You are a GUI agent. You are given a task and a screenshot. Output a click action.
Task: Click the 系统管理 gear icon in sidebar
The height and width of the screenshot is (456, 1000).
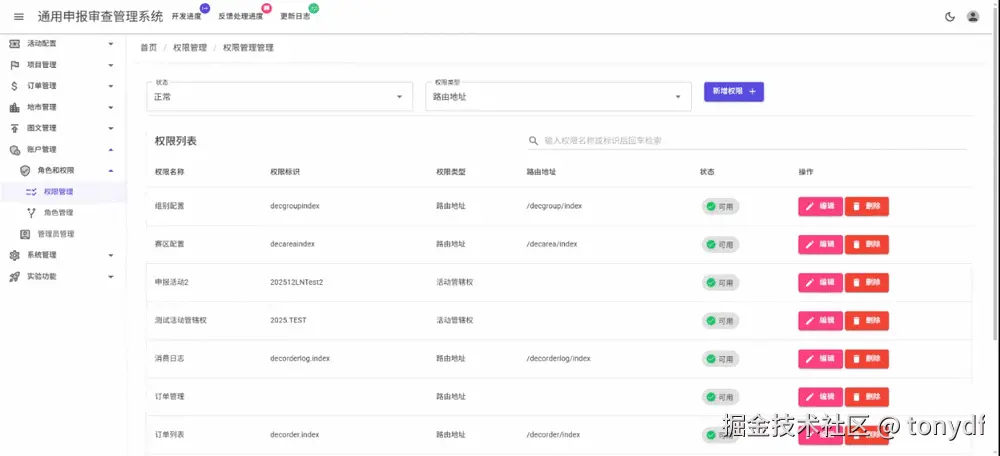[x=14, y=255]
